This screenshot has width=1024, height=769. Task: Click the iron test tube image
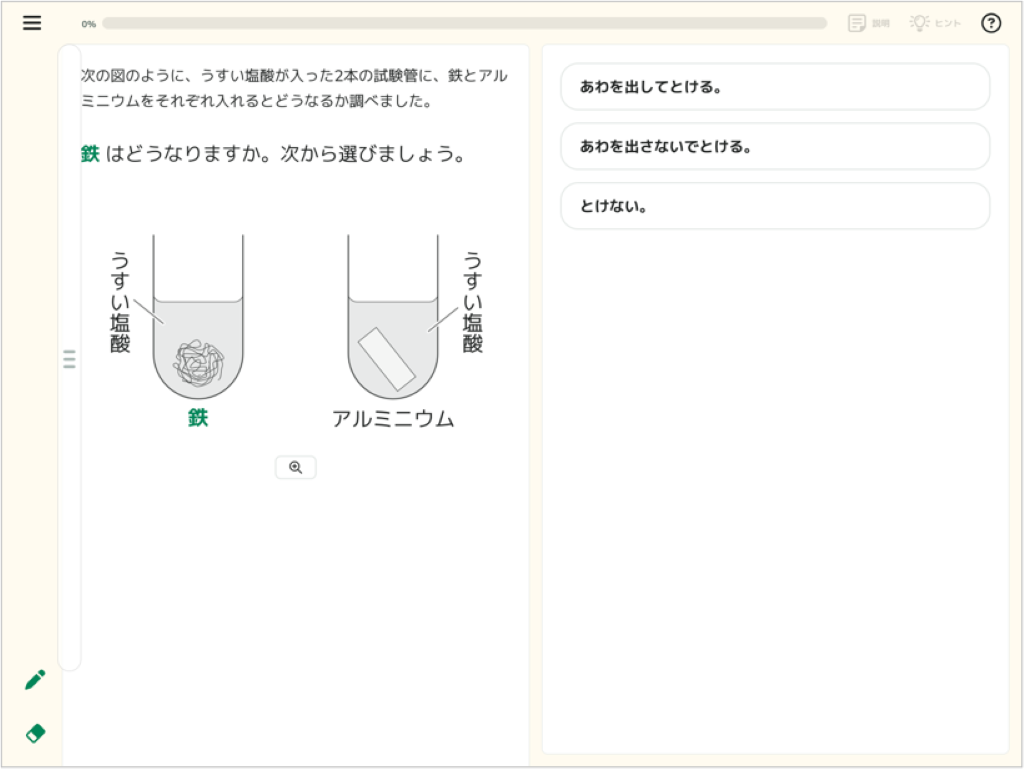[x=198, y=317]
